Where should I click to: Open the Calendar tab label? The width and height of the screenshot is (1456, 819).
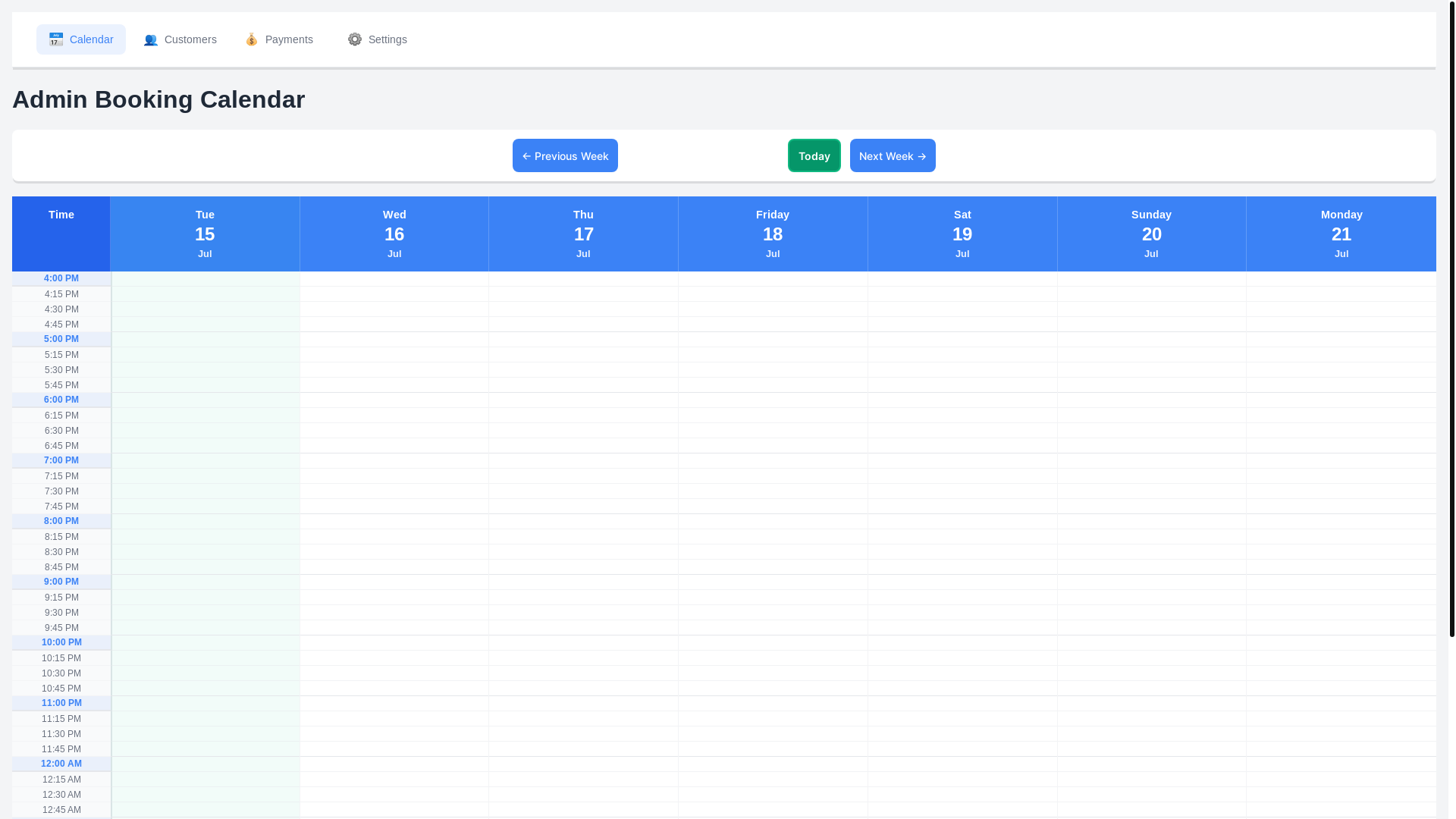pos(91,39)
